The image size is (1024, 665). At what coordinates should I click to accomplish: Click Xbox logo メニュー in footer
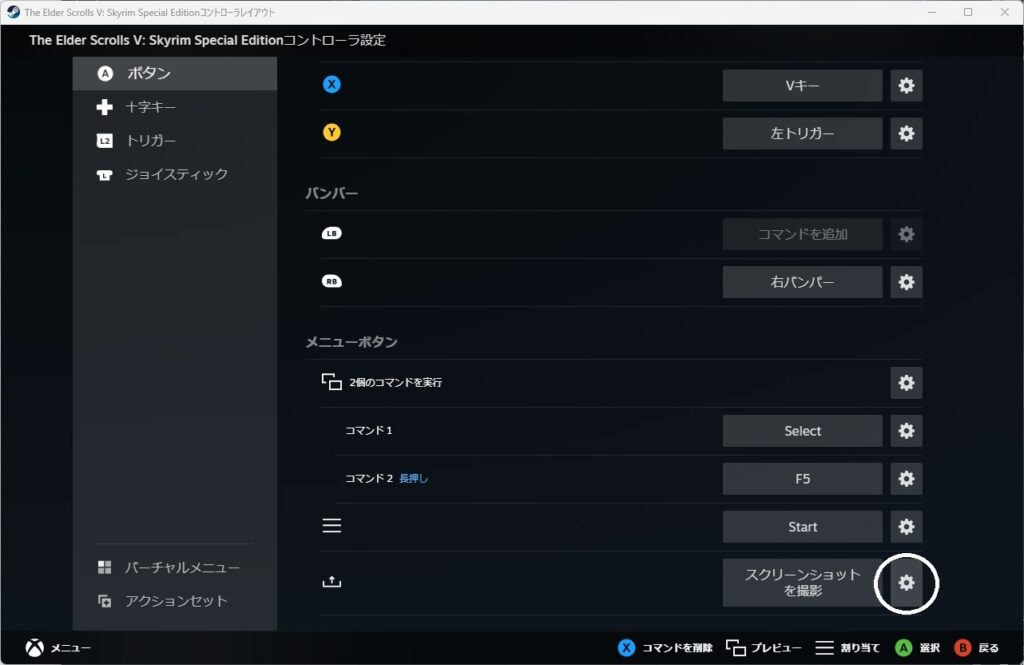[58, 647]
